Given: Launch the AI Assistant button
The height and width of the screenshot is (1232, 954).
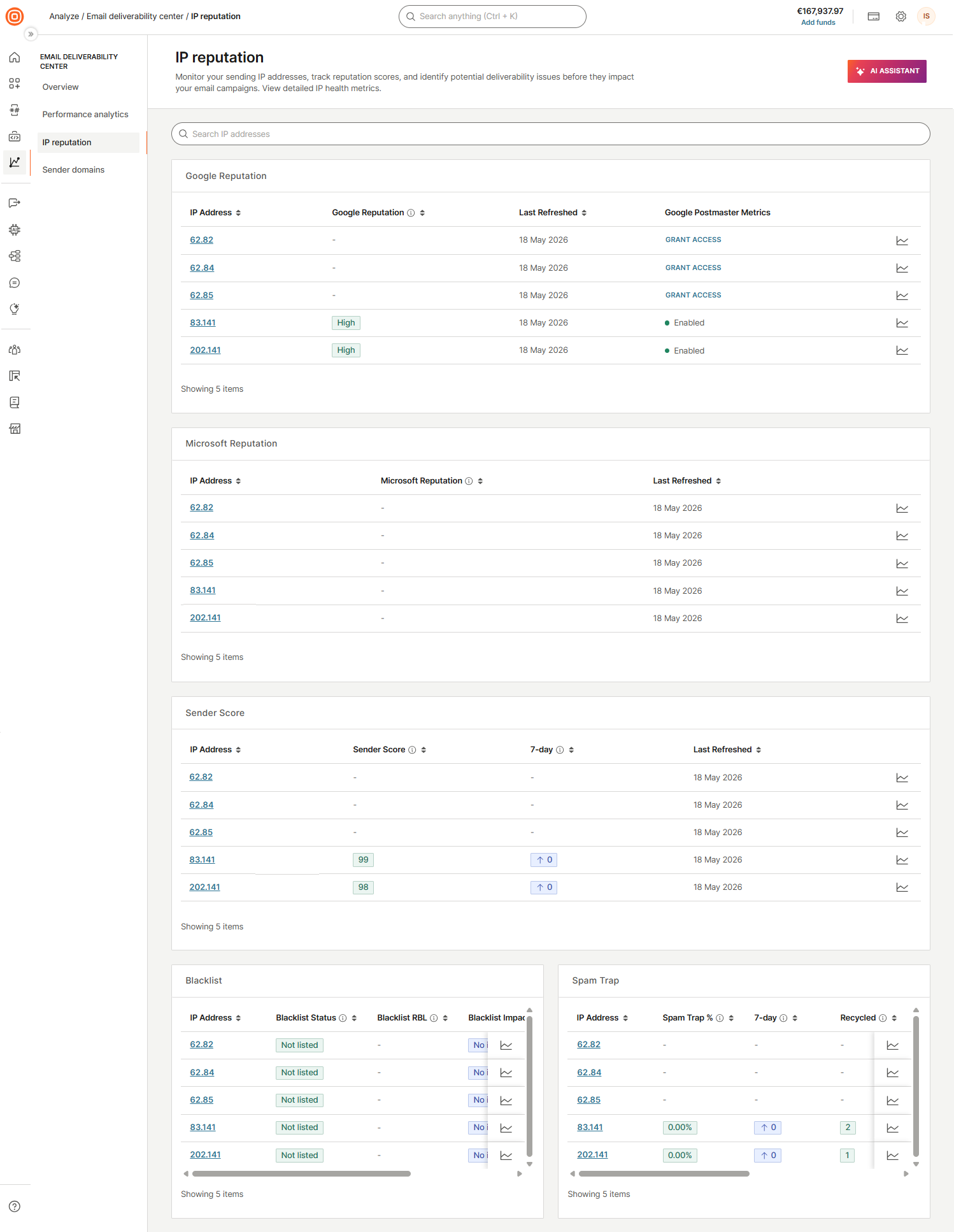Looking at the screenshot, I should coord(886,71).
